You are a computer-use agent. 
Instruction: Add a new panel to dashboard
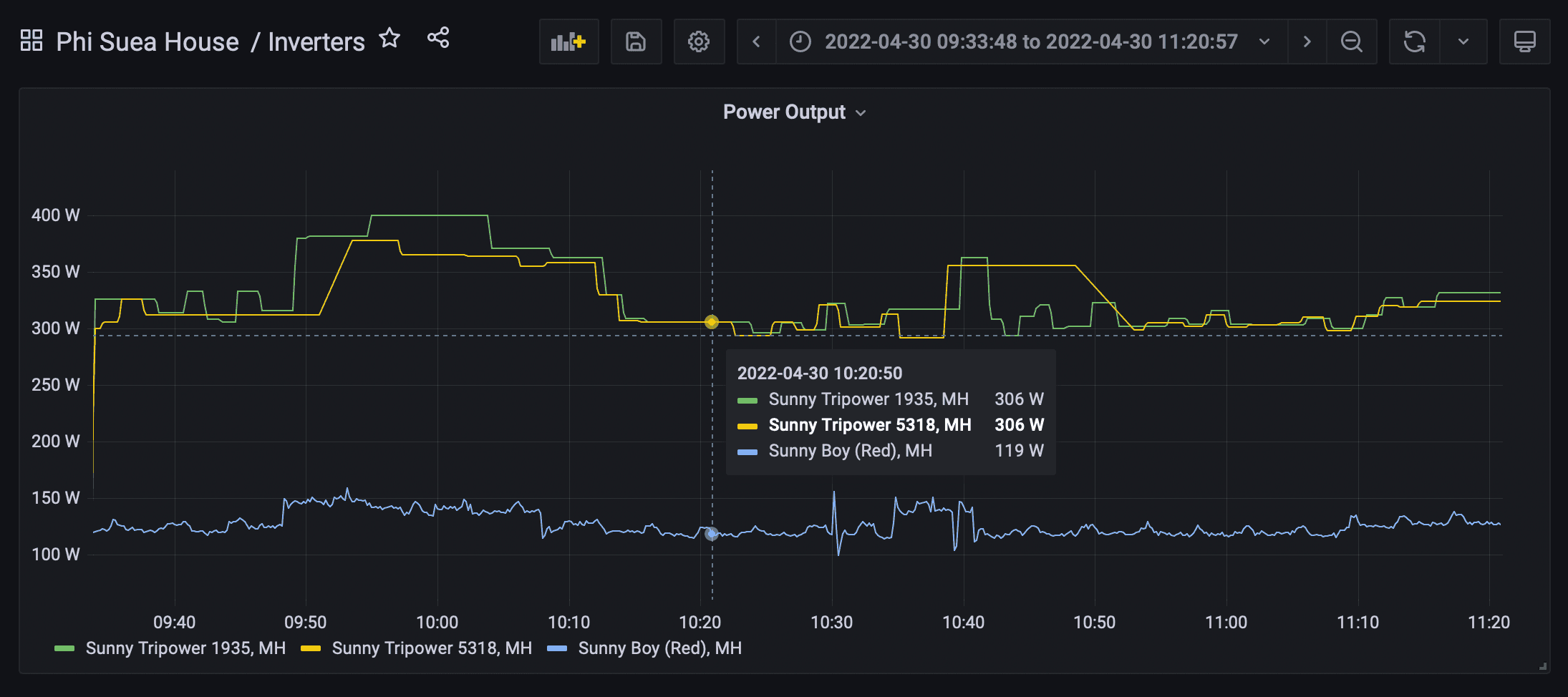(569, 42)
